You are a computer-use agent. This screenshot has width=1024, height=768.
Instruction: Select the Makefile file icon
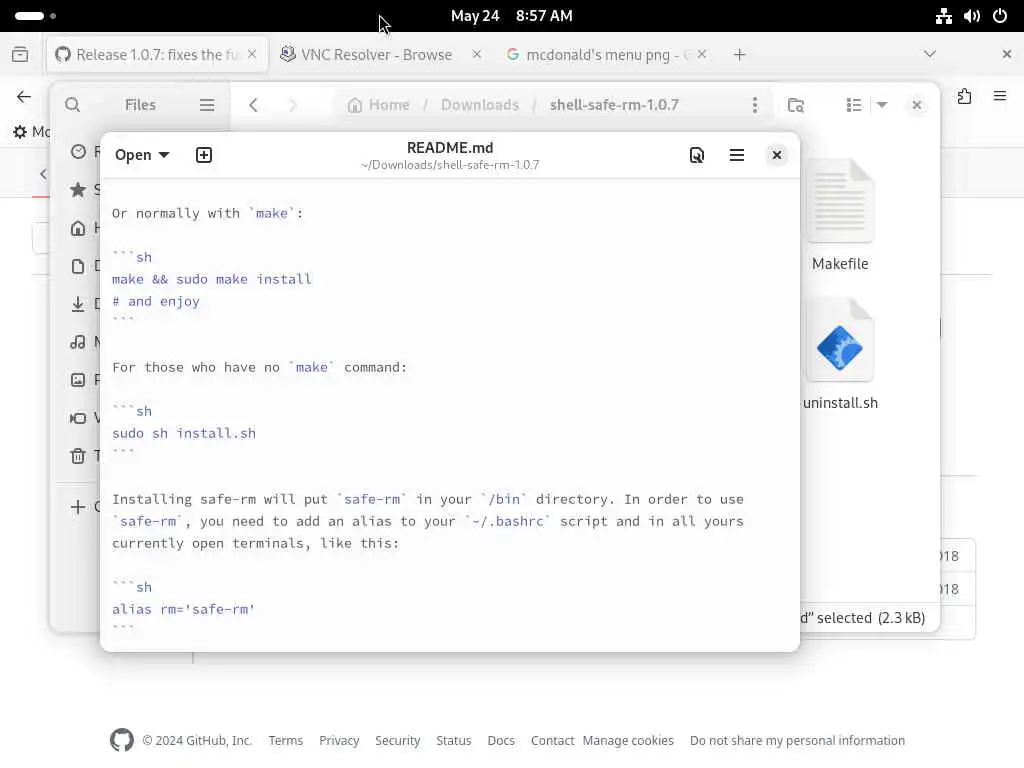[840, 202]
